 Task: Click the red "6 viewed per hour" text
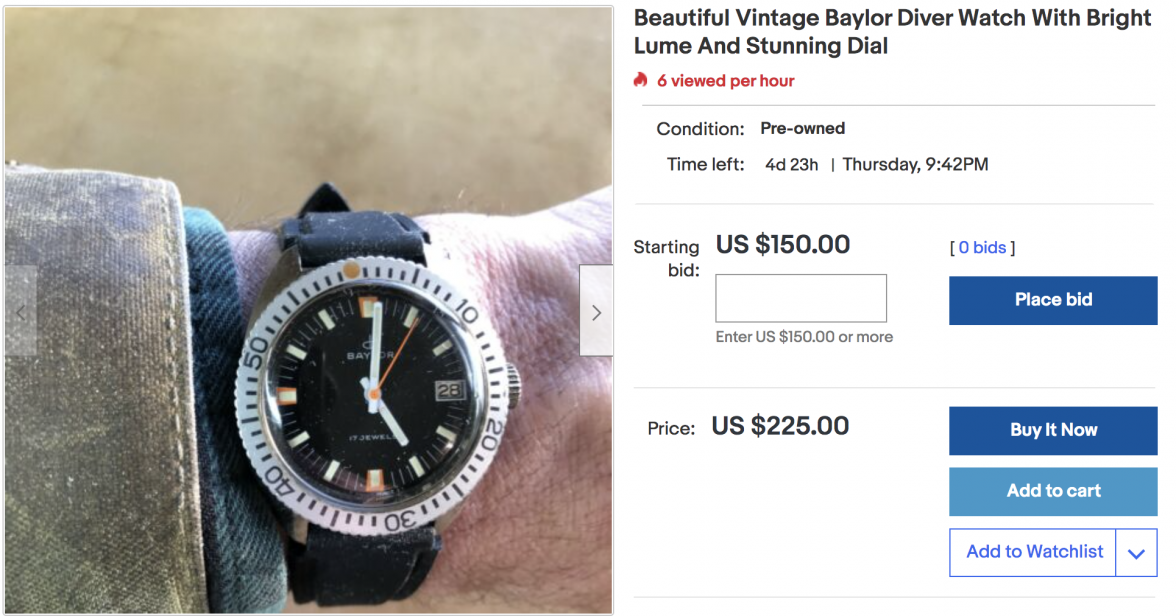pos(725,81)
